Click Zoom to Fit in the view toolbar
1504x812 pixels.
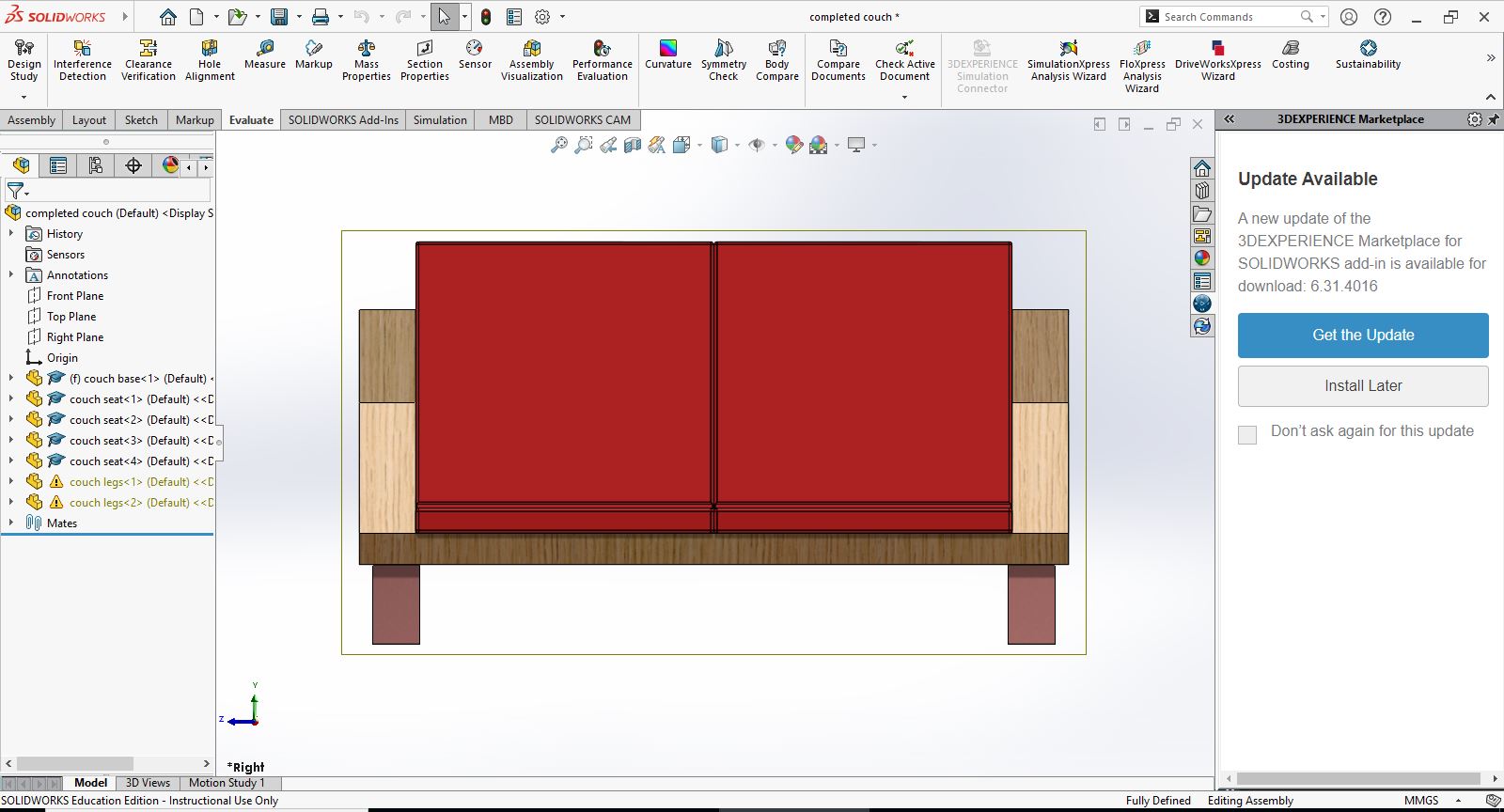(559, 145)
